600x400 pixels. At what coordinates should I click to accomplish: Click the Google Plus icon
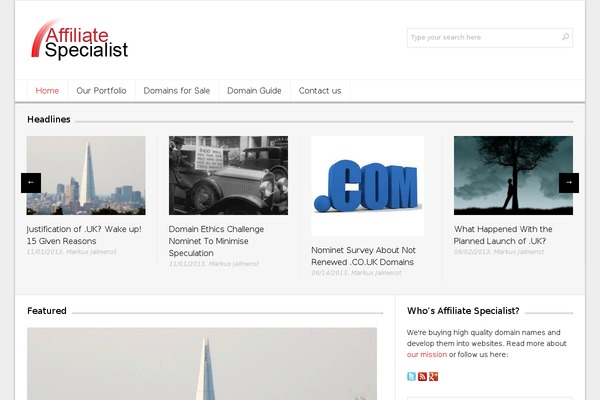click(433, 376)
